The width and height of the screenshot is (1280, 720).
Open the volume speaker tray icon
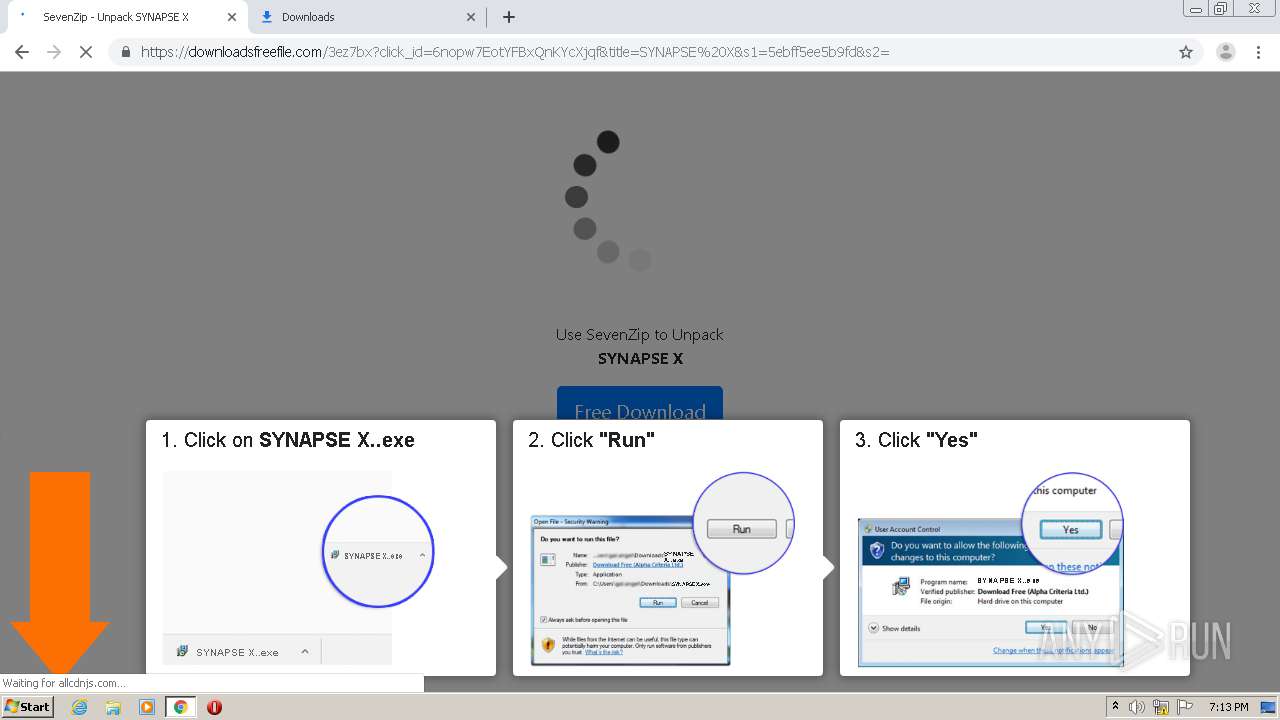pos(1137,707)
